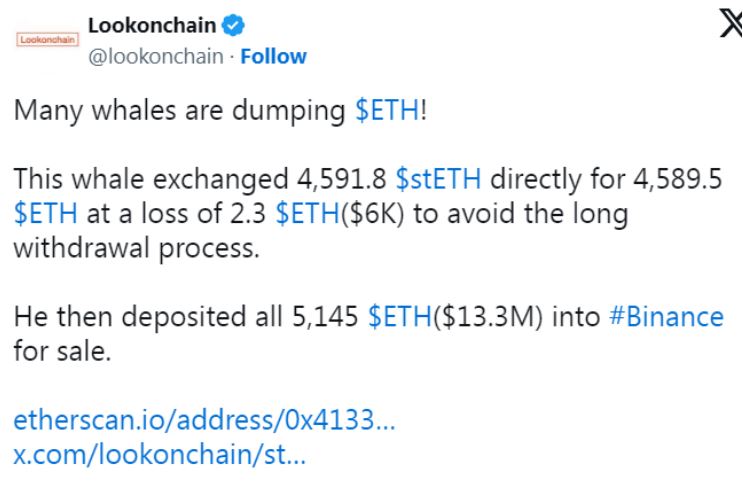
Task: Open the #Binance hashtag
Action: click(666, 317)
